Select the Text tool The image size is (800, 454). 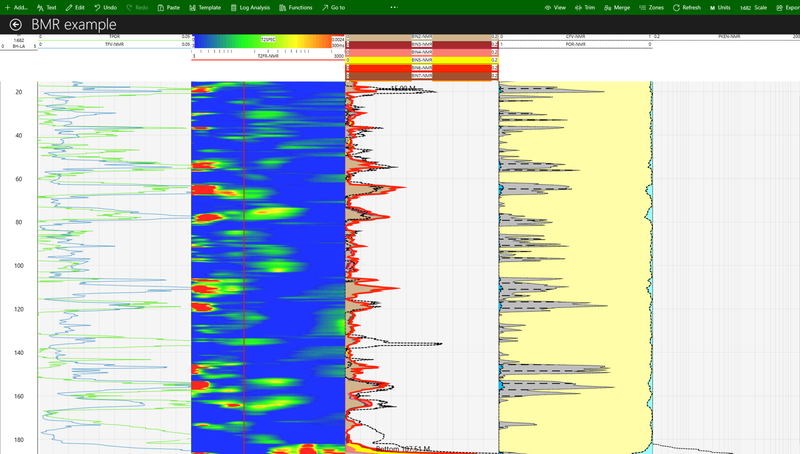click(46, 8)
